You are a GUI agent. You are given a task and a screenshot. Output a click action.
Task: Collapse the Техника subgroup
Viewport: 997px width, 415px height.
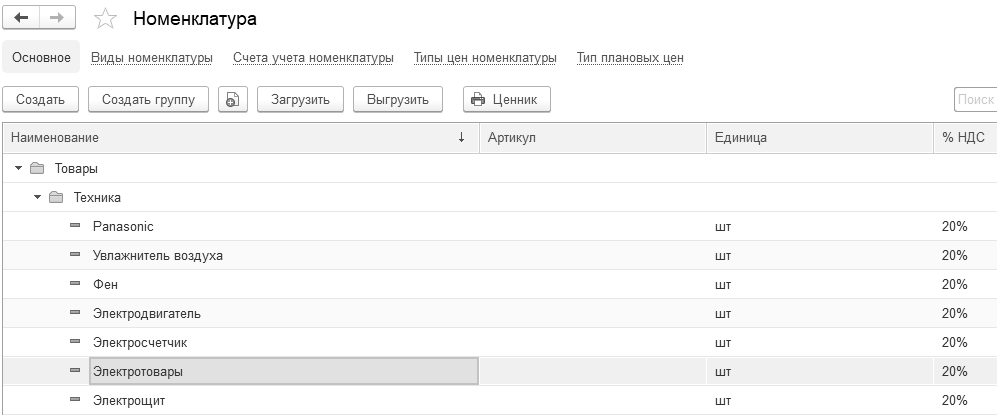coord(37,198)
